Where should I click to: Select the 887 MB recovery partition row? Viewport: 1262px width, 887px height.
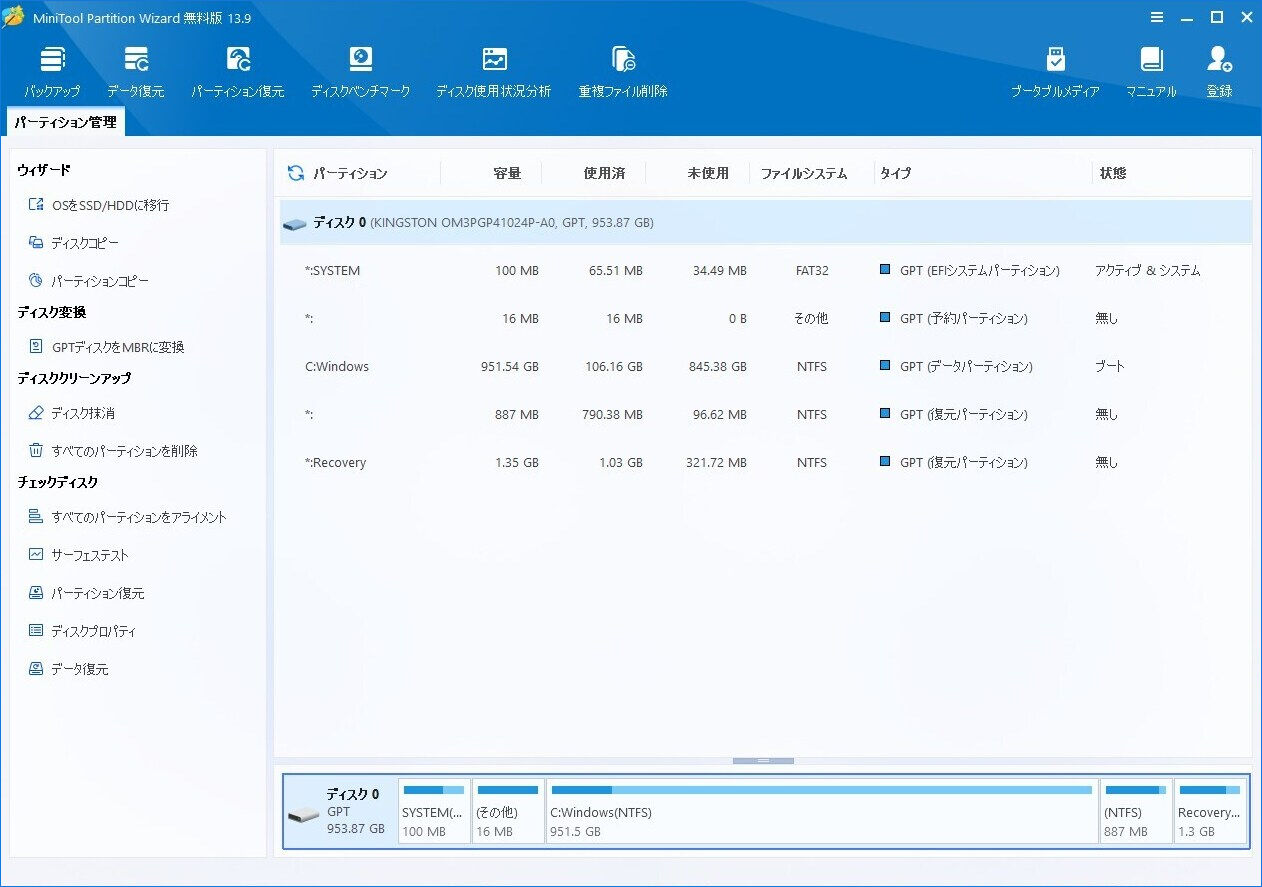[x=765, y=414]
